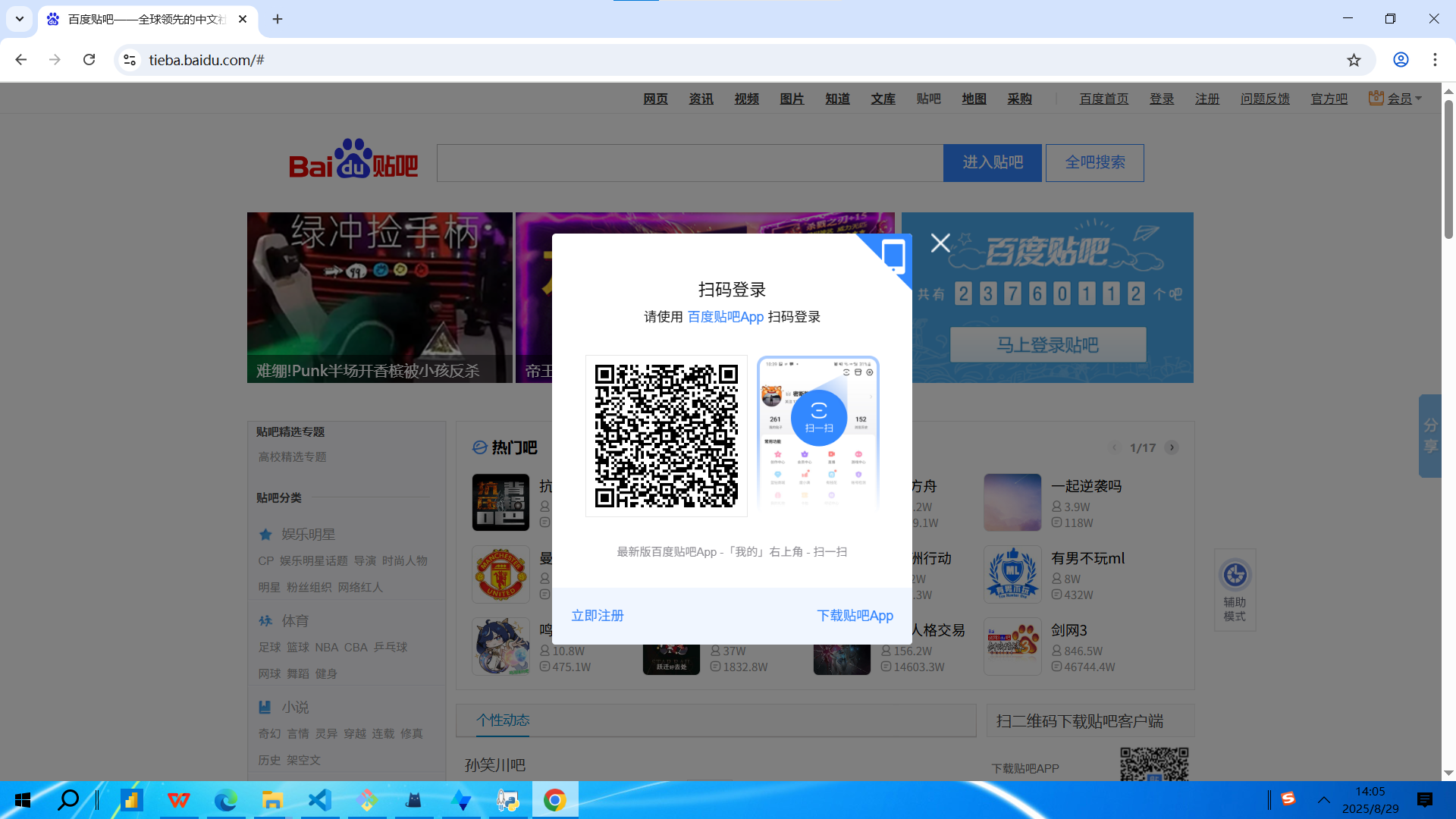
Task: Click the 立即注册 link in dialog
Action: [598, 616]
